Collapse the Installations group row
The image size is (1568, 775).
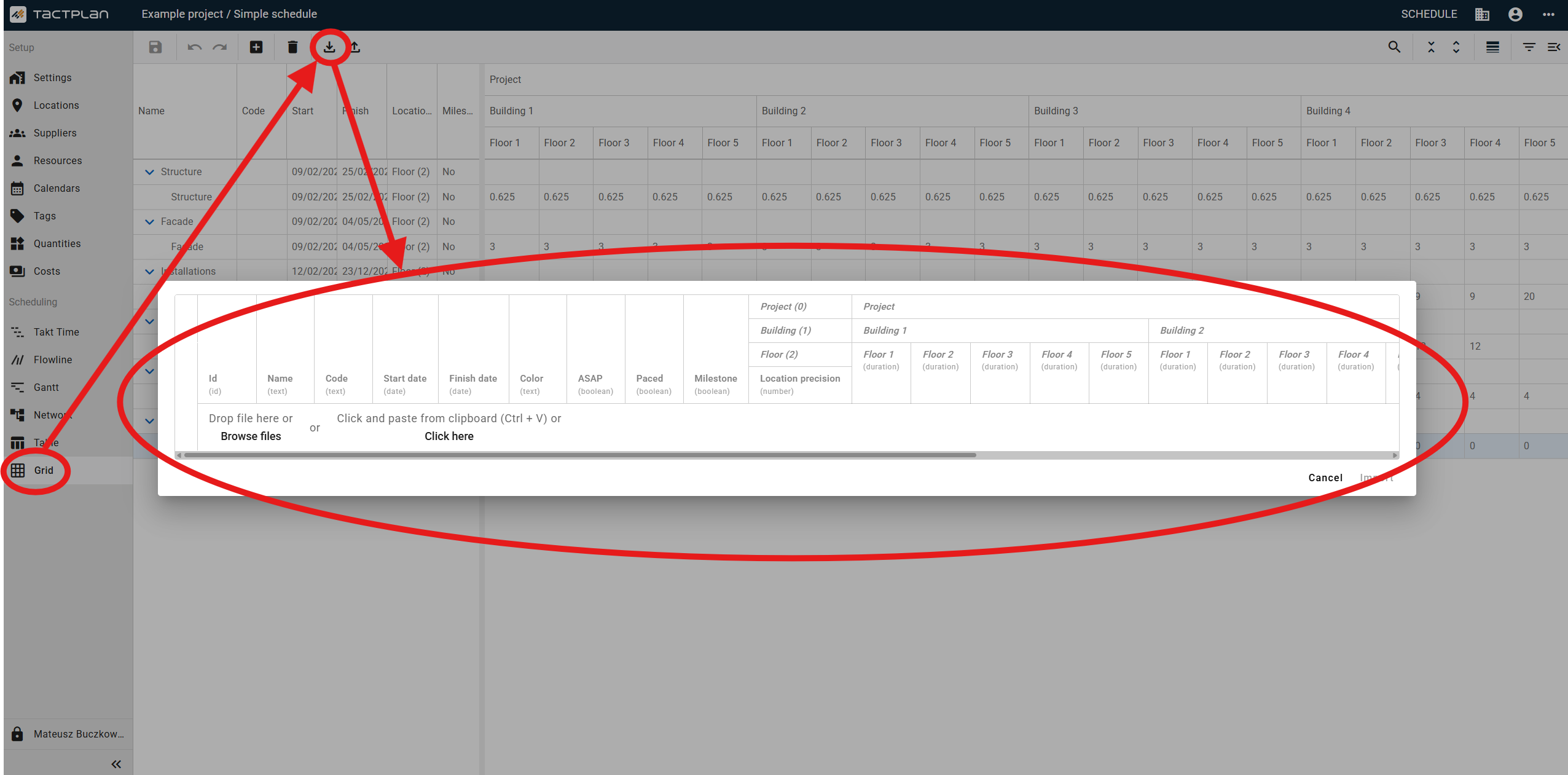point(149,271)
